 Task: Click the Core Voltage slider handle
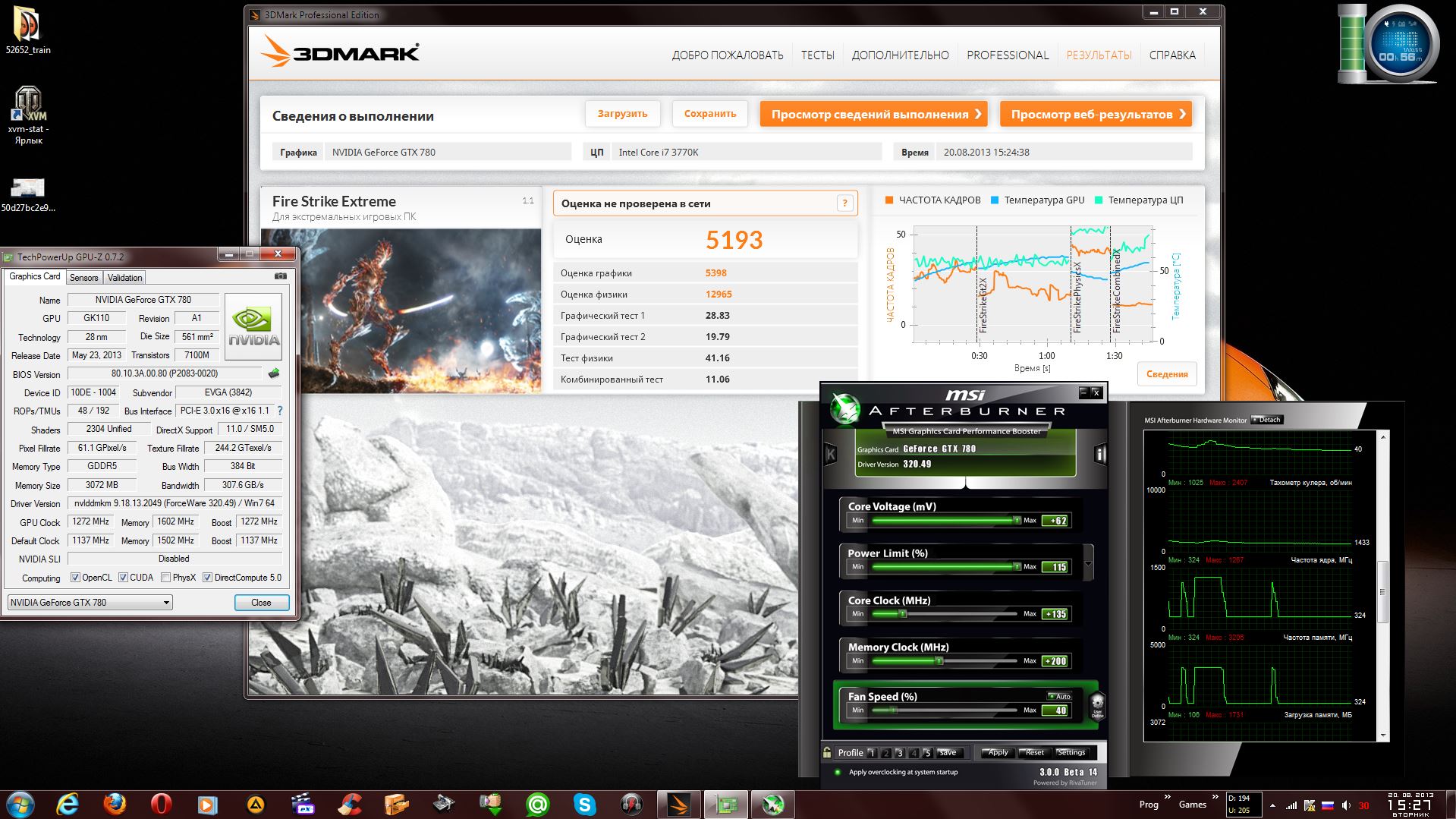(x=1017, y=521)
